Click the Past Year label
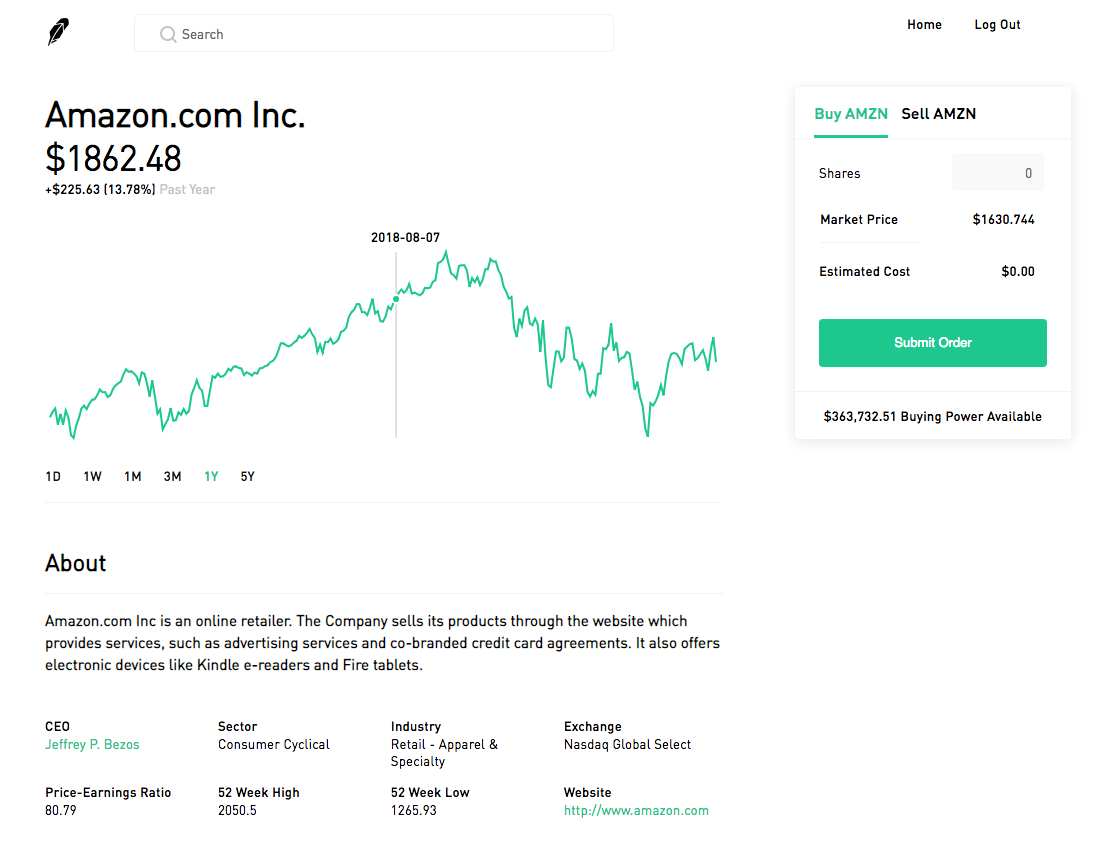Viewport: 1108px width, 862px height. (187, 189)
